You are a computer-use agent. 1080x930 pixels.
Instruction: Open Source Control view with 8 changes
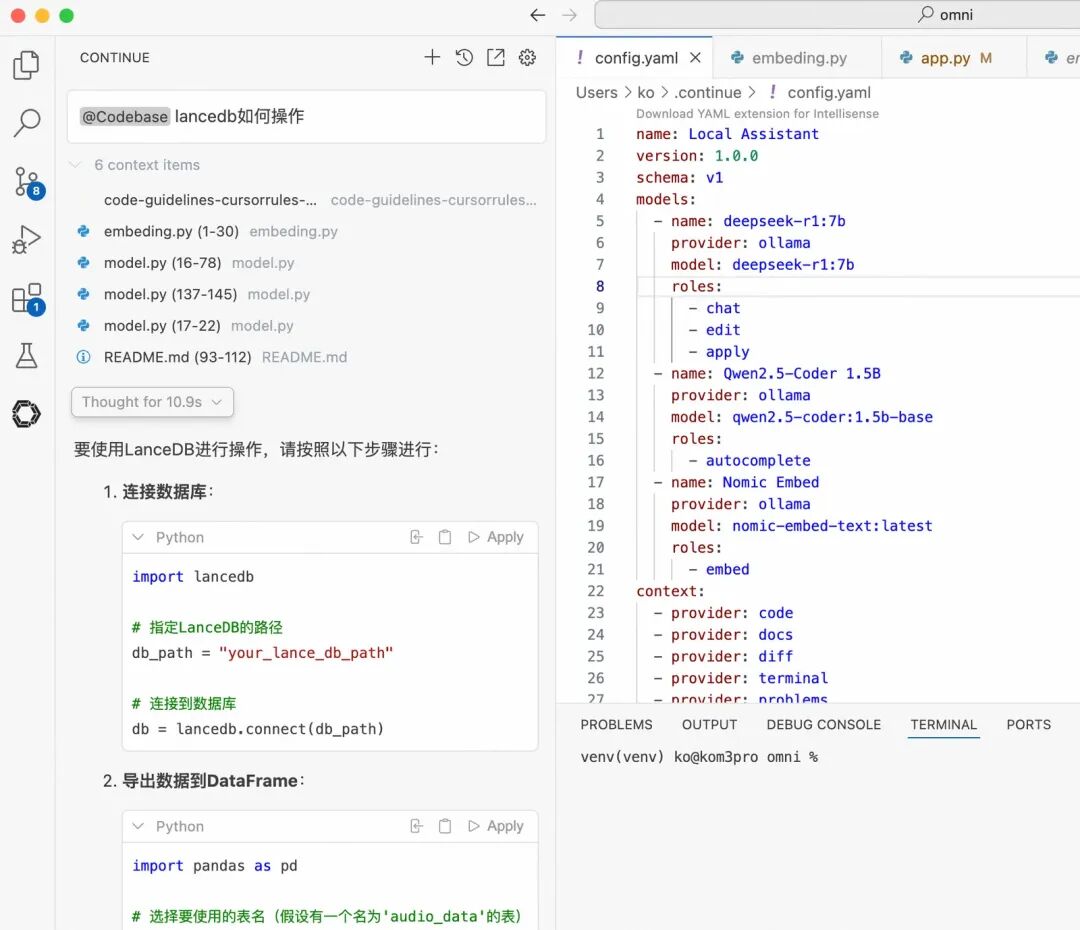[x=28, y=183]
